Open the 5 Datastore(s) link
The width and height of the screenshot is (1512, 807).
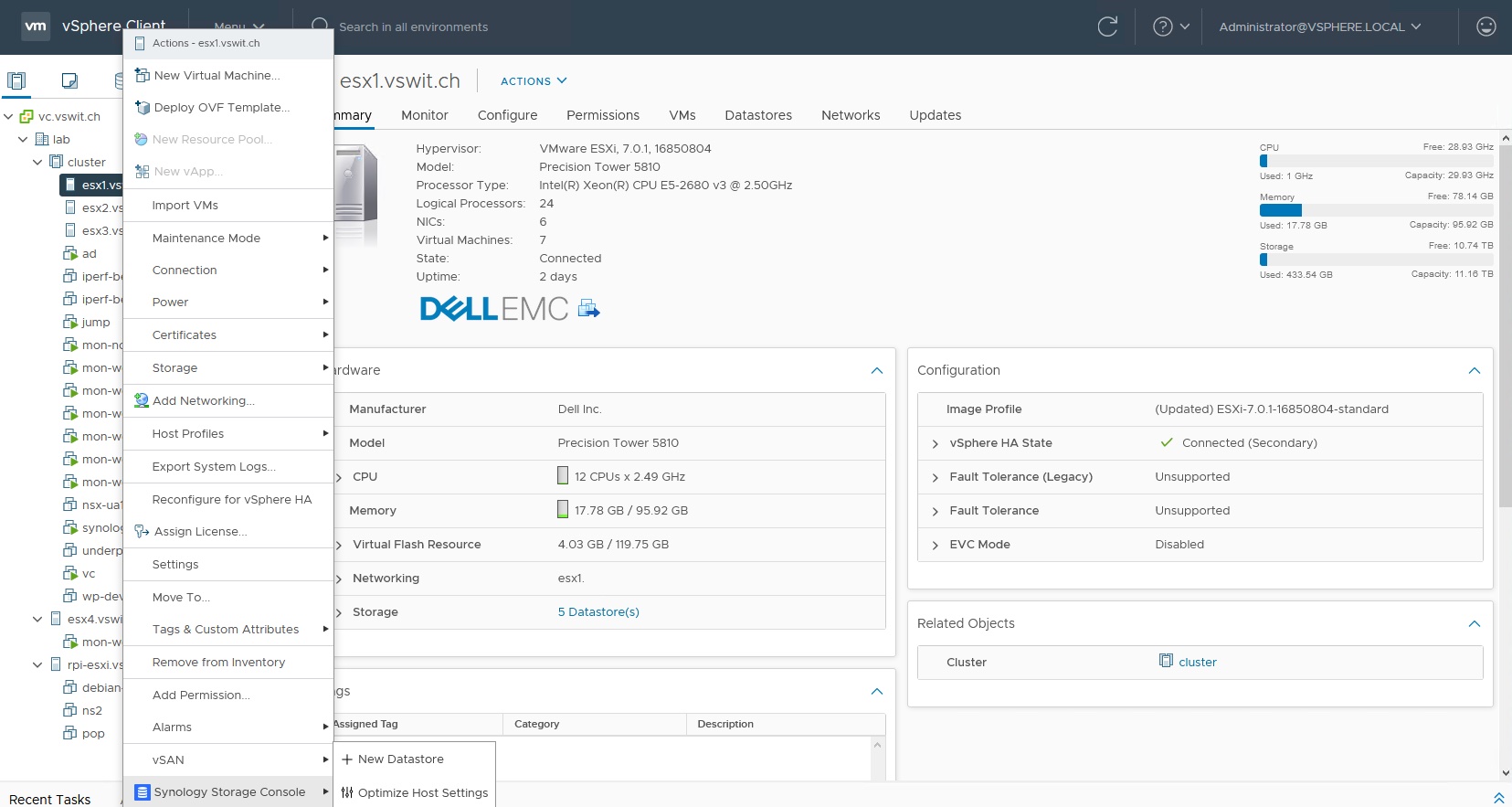click(x=598, y=612)
